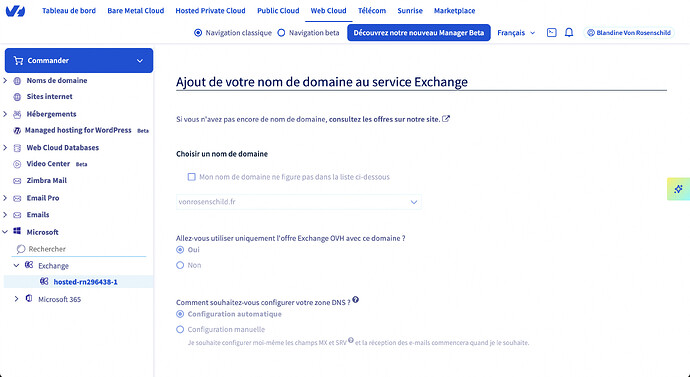The image size is (690, 377).
Task: Open the vonrosenschild.fr domain dropdown
Action: 298,202
